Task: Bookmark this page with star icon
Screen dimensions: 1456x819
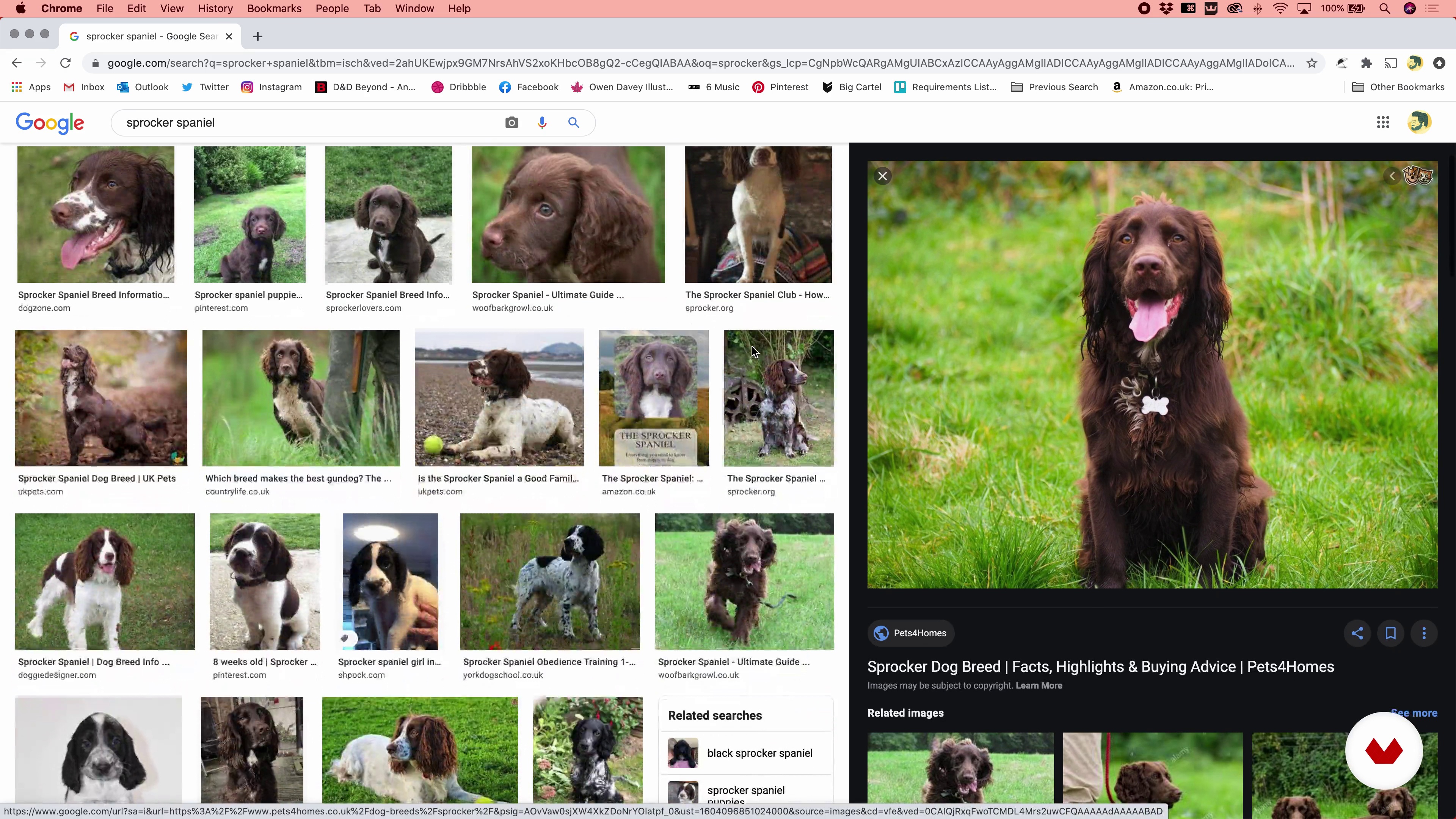Action: click(x=1312, y=63)
